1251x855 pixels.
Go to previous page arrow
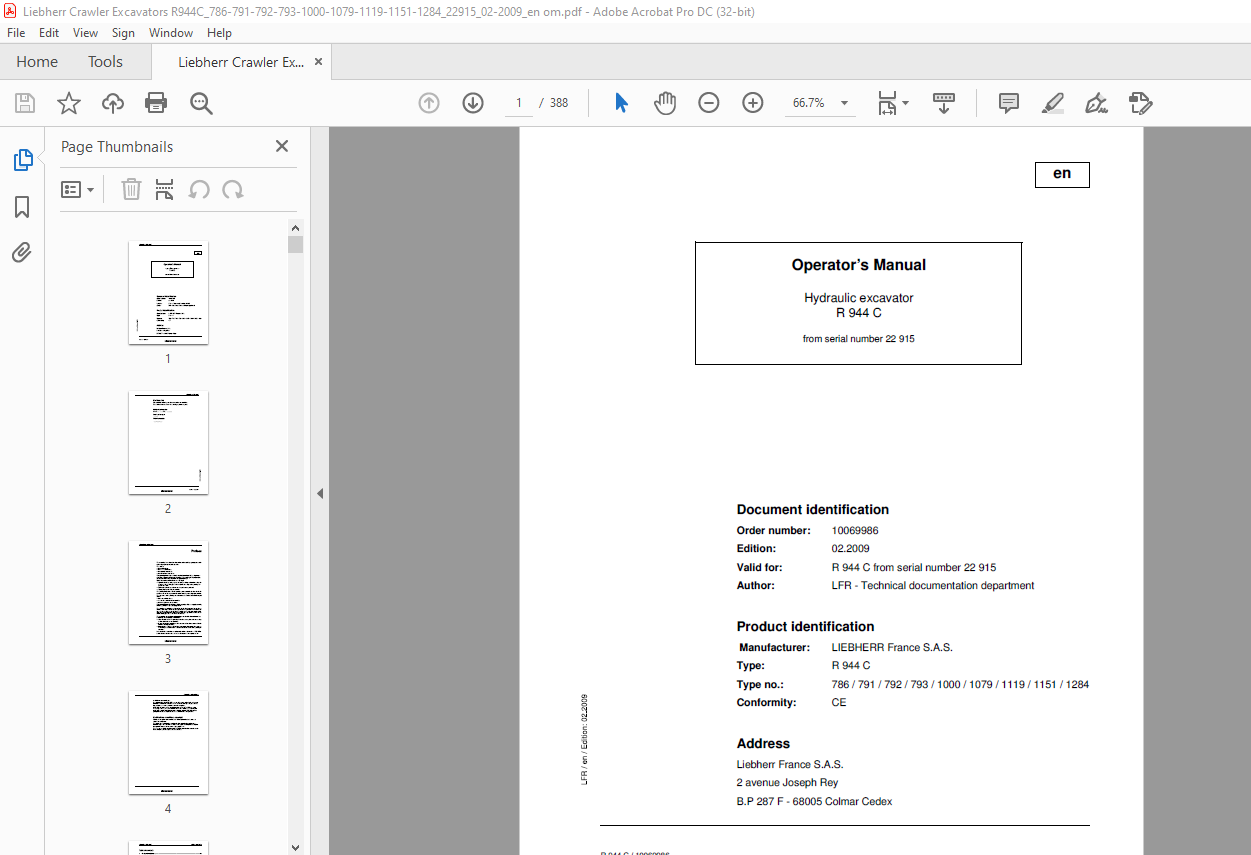pos(429,103)
